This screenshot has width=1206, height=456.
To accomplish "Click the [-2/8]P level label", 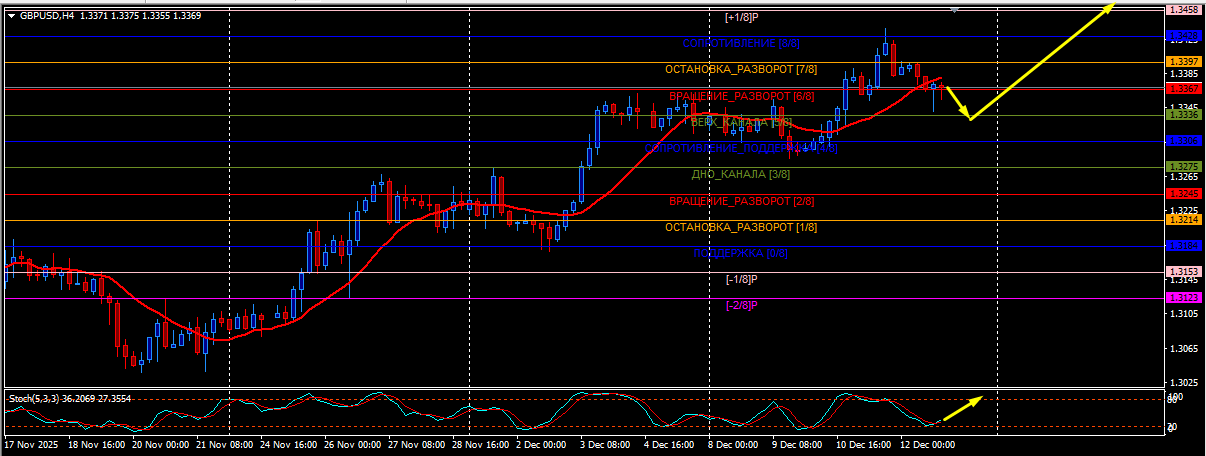I will pyautogui.click(x=741, y=306).
